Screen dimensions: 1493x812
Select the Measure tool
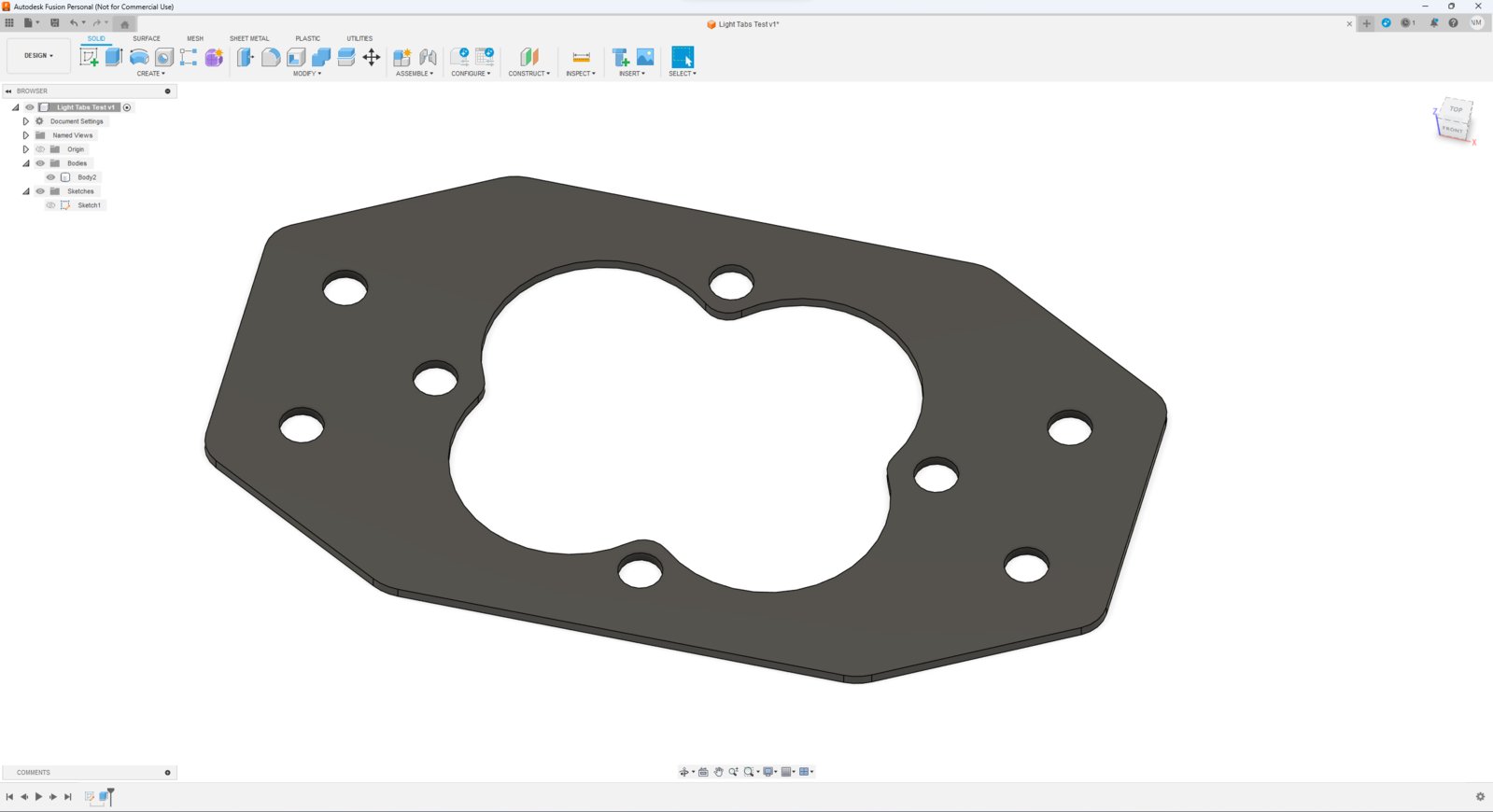point(581,58)
